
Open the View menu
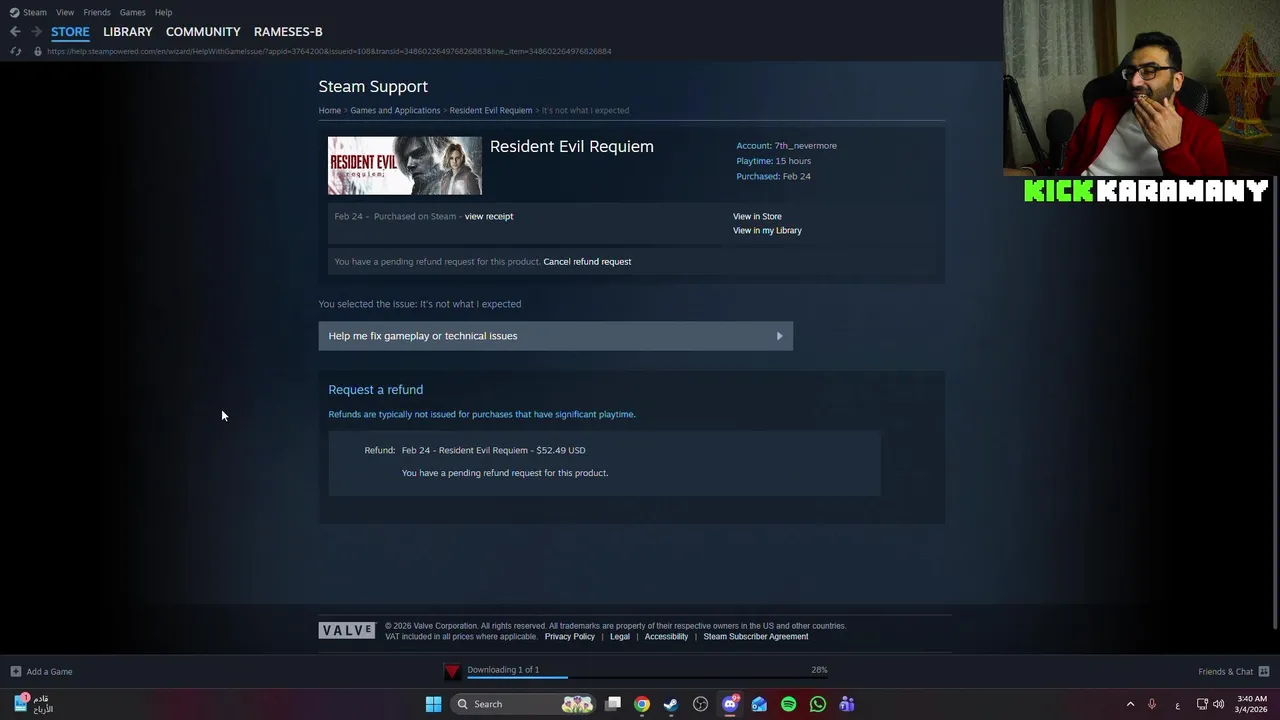click(x=65, y=12)
